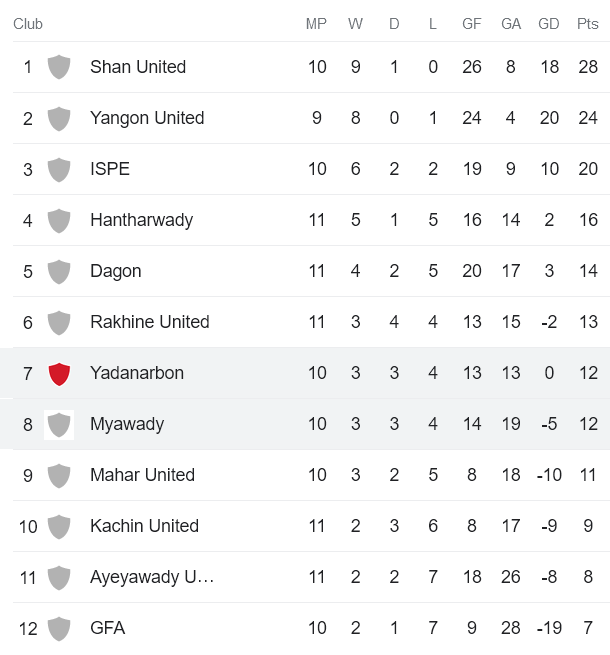Click Shan United's 28 points value

588,67
